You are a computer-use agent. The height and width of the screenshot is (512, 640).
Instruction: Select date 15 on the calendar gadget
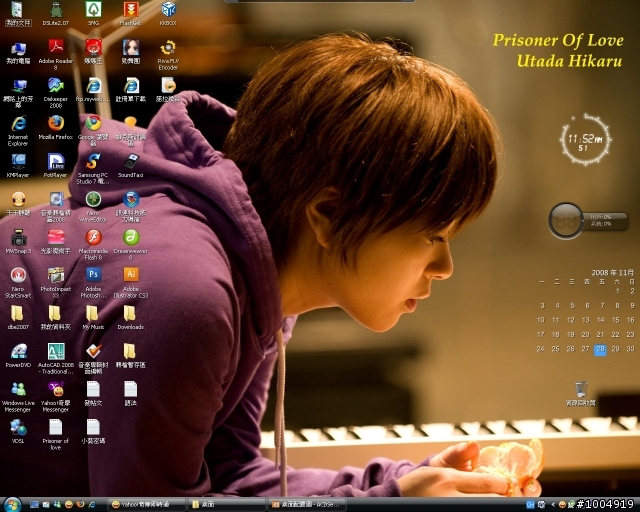point(616,320)
